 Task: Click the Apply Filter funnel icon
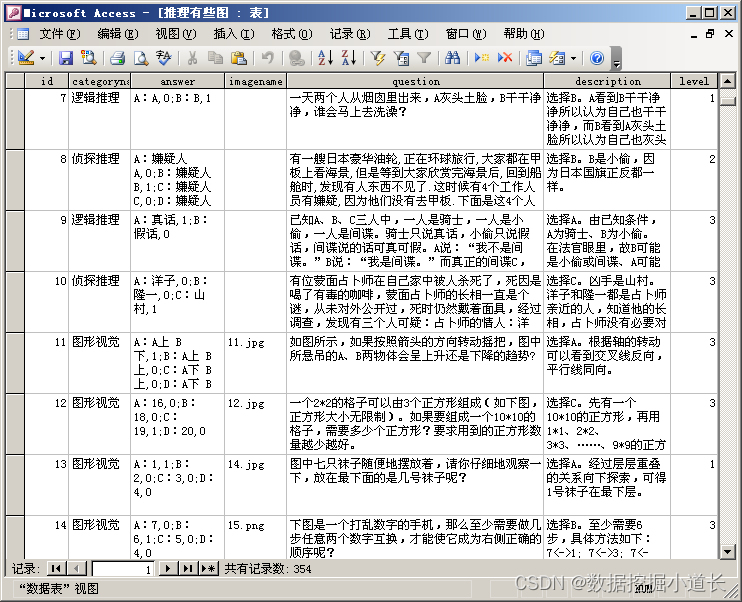coord(424,58)
